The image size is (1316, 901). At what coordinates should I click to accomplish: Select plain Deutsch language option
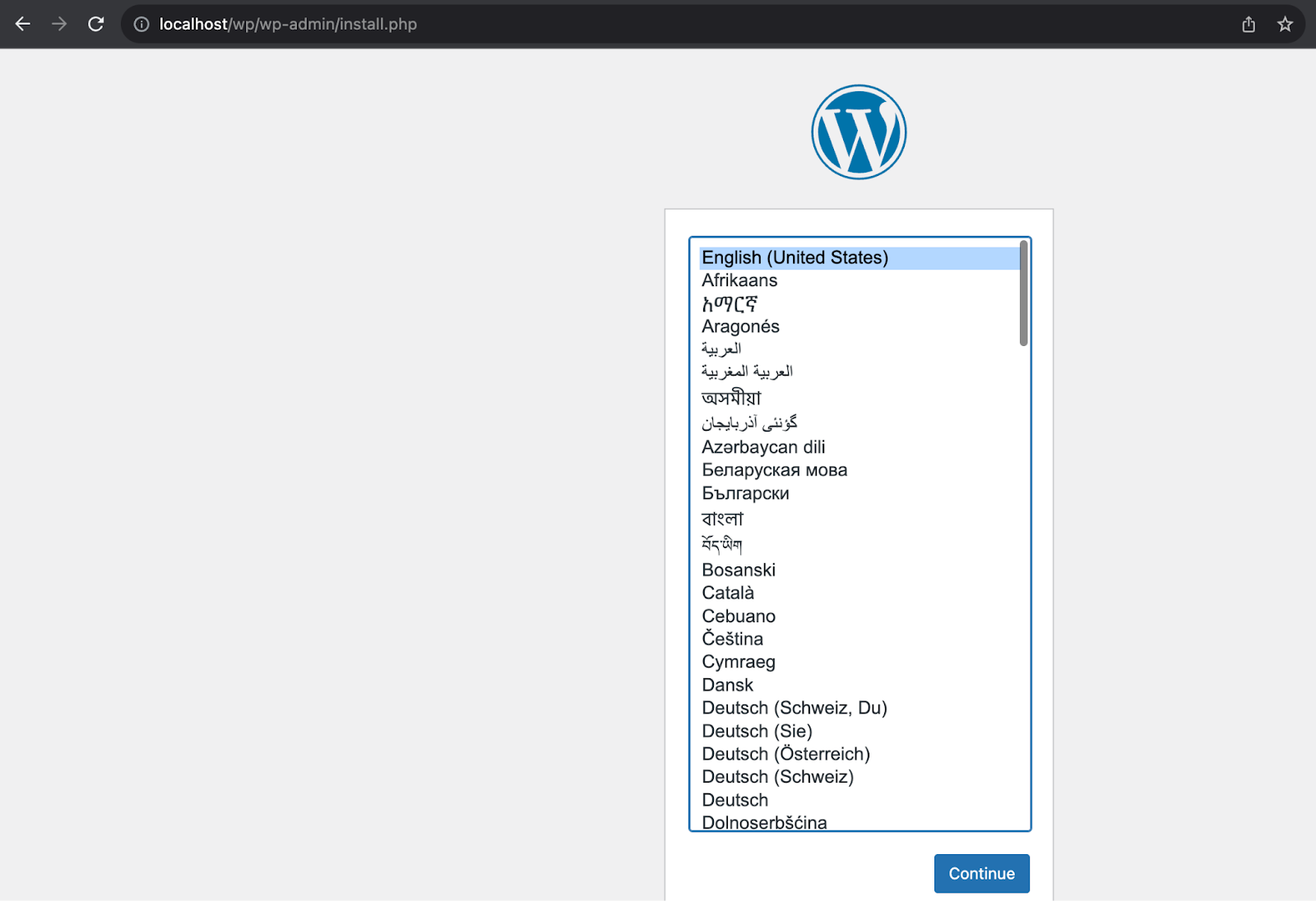(x=860, y=800)
